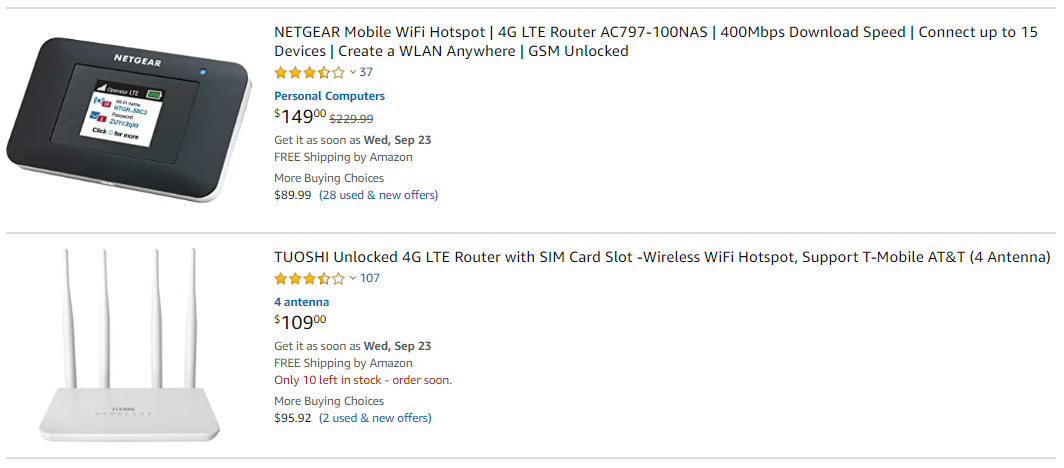Expand the NETGEAR rating breakdown chevron
The width and height of the screenshot is (1064, 468).
tap(353, 73)
